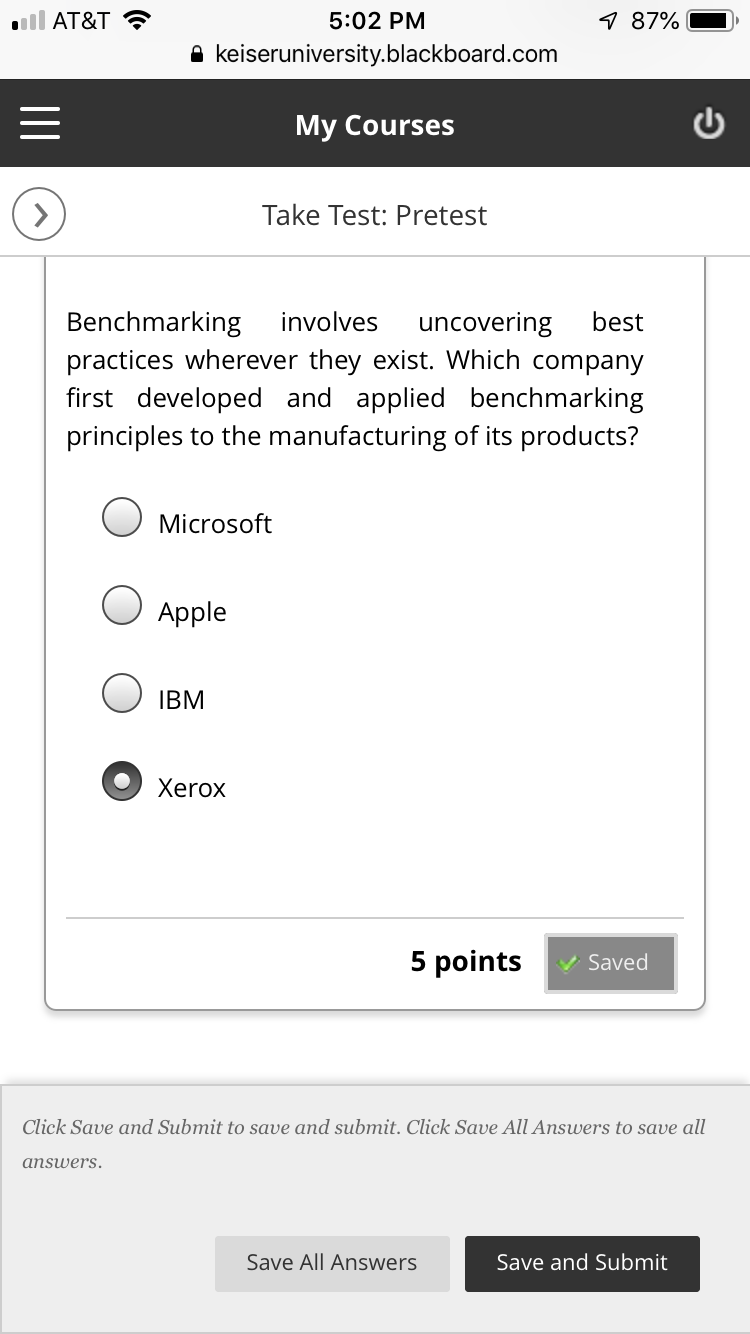
Task: Tap the power logout icon
Action: point(708,124)
